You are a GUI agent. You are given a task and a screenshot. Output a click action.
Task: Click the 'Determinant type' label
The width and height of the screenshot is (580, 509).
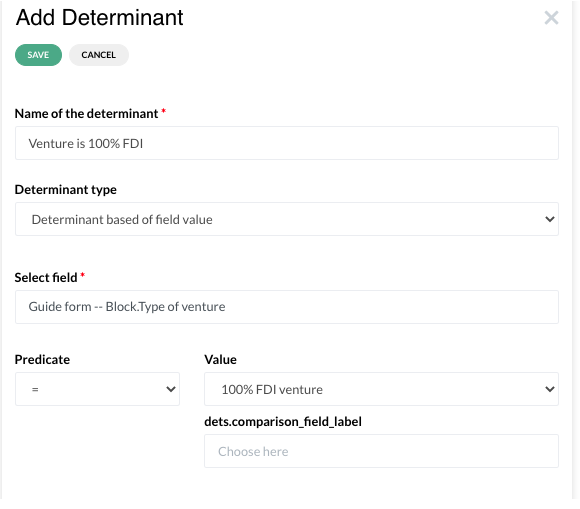pyautogui.click(x=65, y=189)
